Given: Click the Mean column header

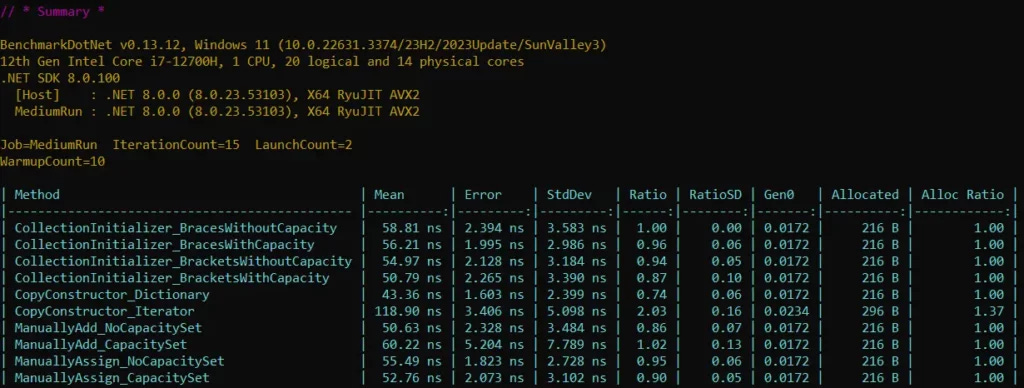Looking at the screenshot, I should pos(389,195).
